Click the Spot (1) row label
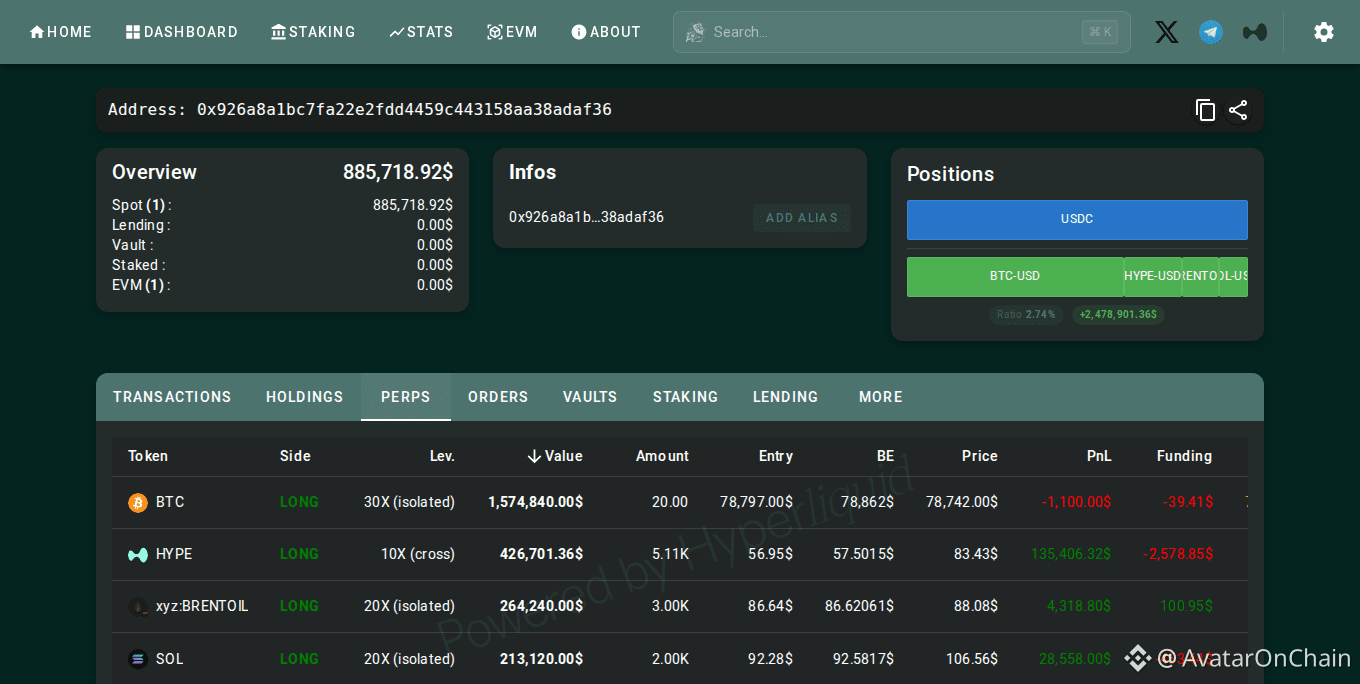Screen dimensions: 1360x684 tap(142, 205)
